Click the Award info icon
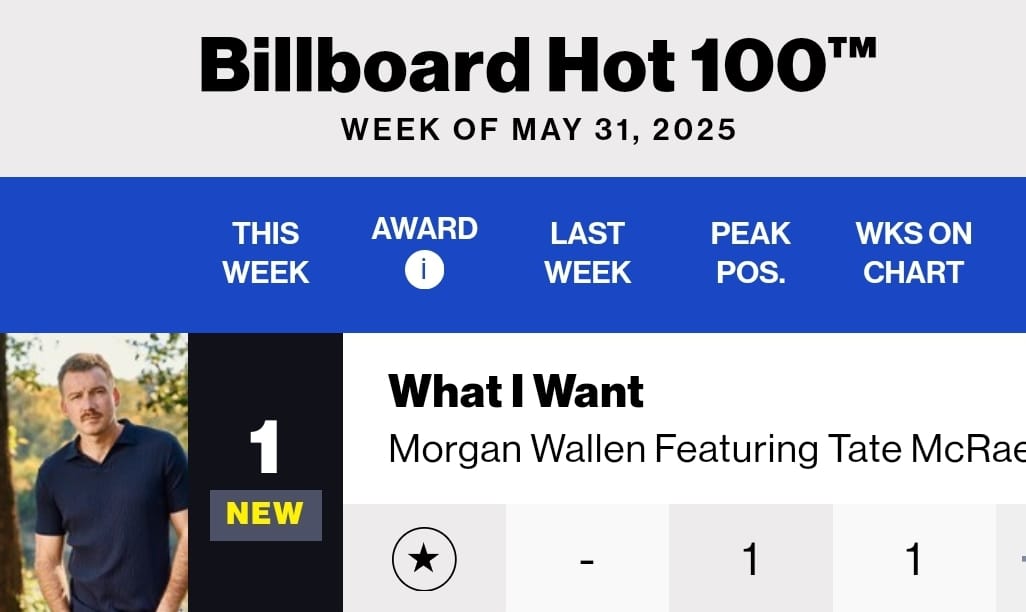The image size is (1026, 612). point(424,270)
